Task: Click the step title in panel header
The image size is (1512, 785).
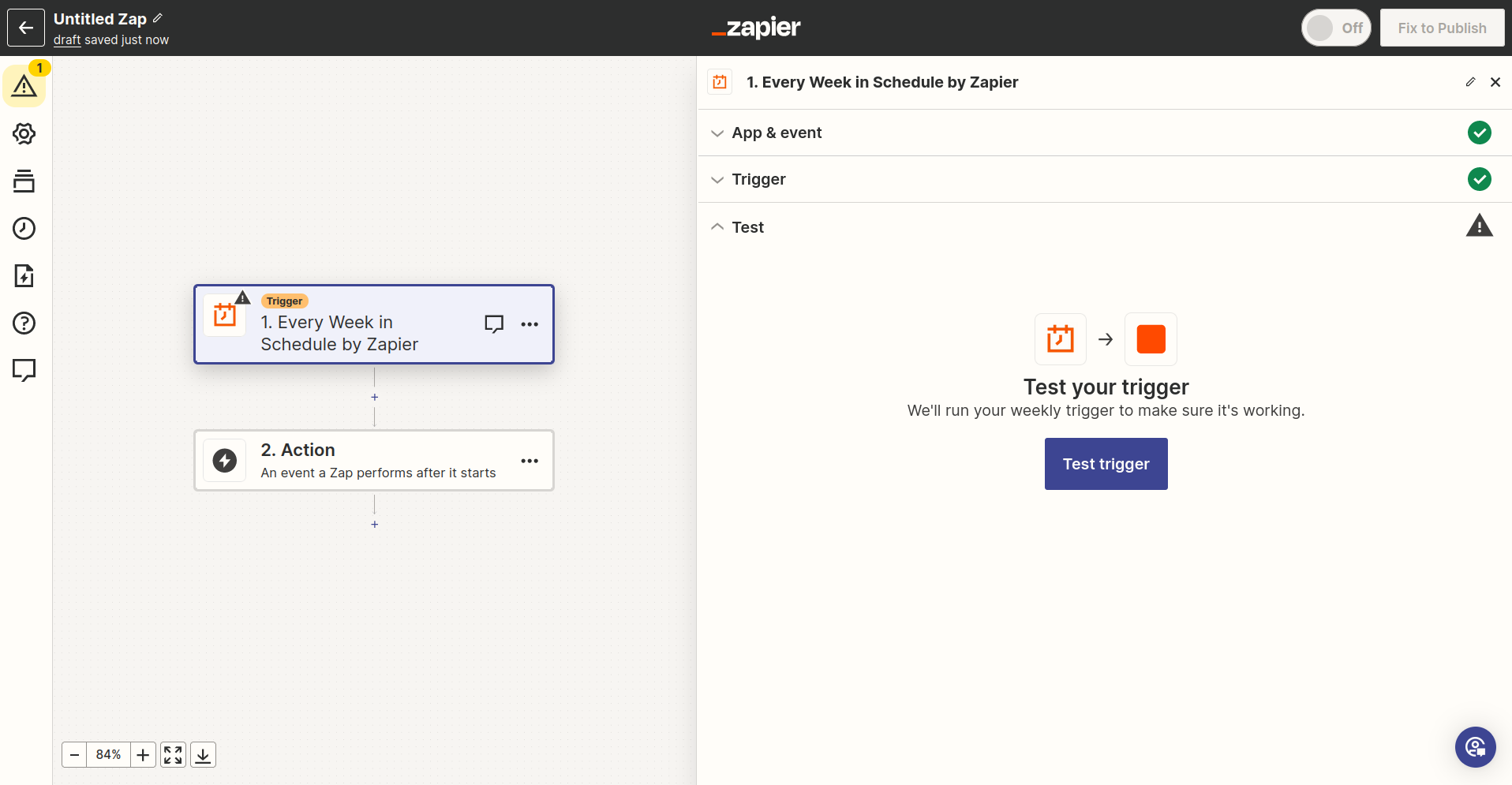Action: click(x=882, y=82)
